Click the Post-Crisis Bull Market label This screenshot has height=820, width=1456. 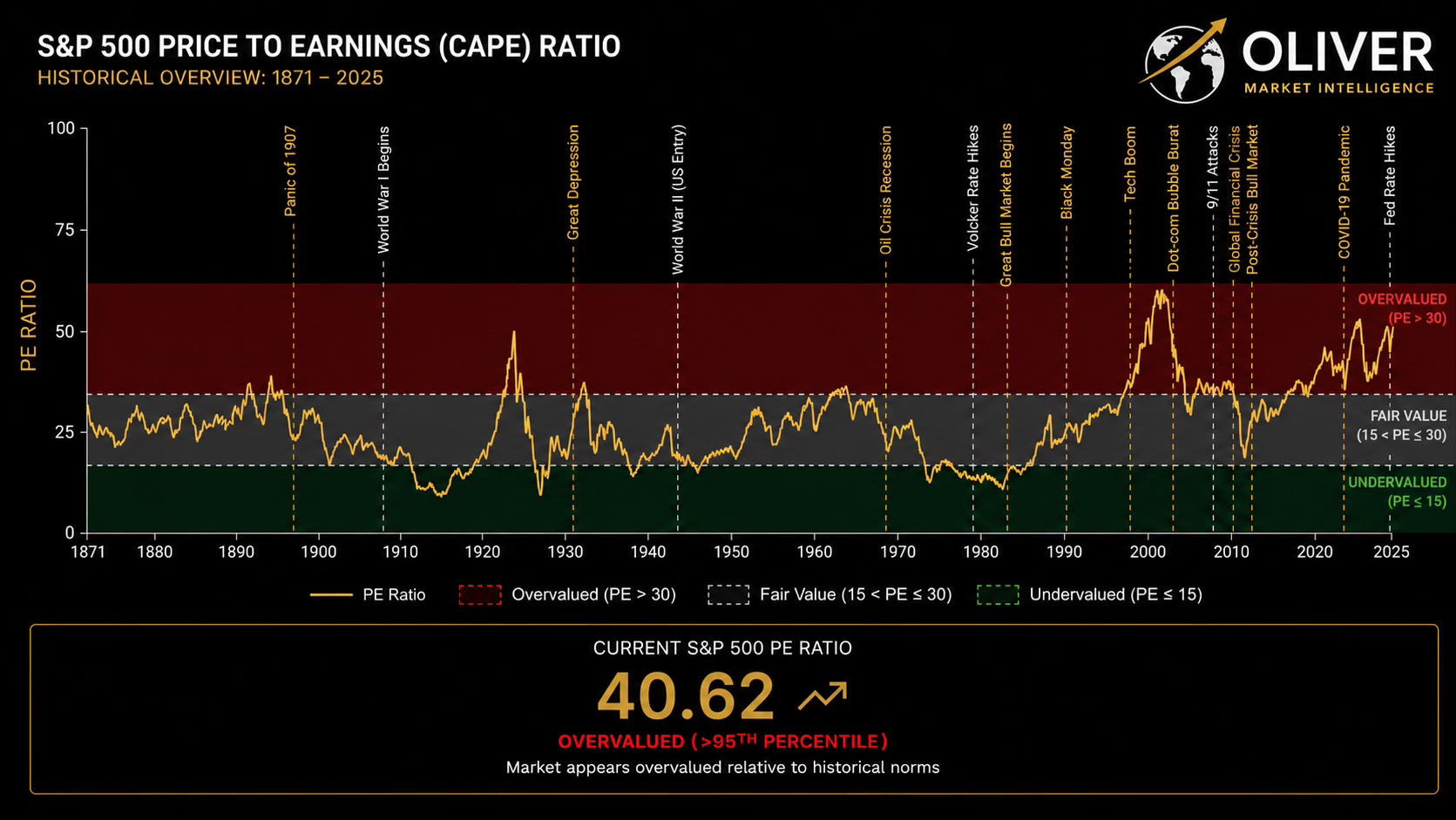point(1252,200)
